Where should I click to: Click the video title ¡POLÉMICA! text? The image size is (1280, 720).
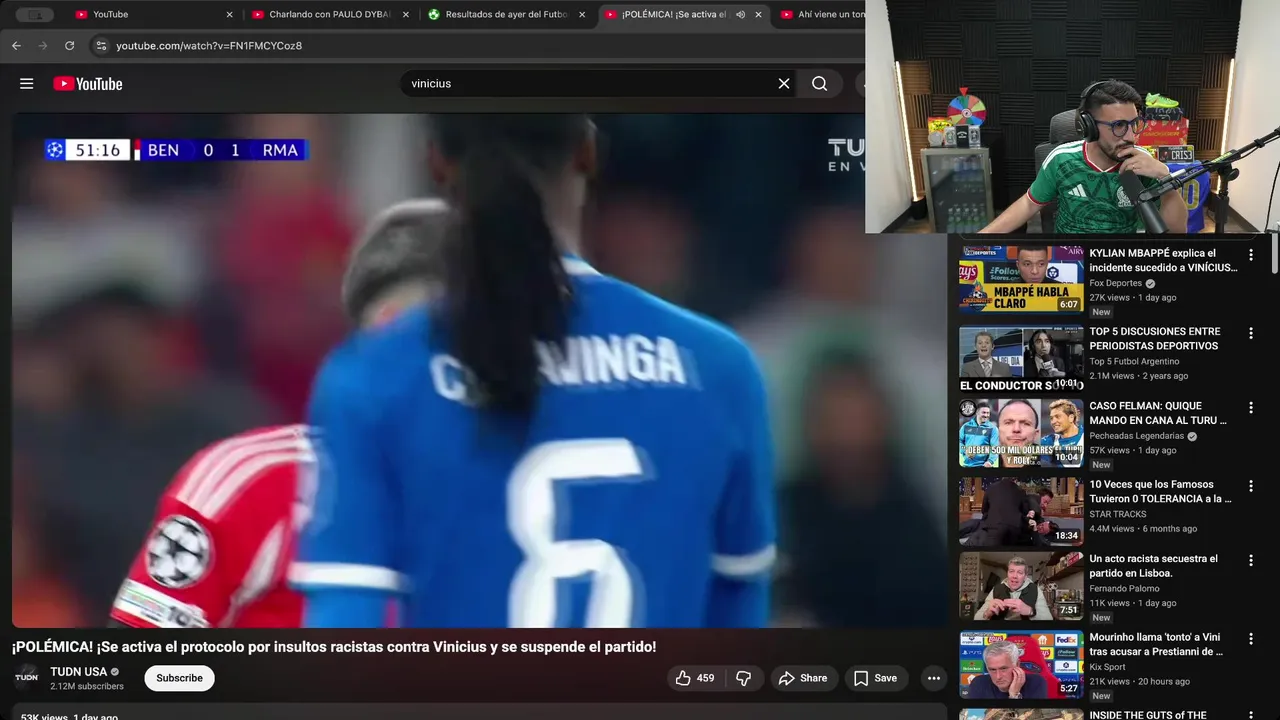click(334, 647)
